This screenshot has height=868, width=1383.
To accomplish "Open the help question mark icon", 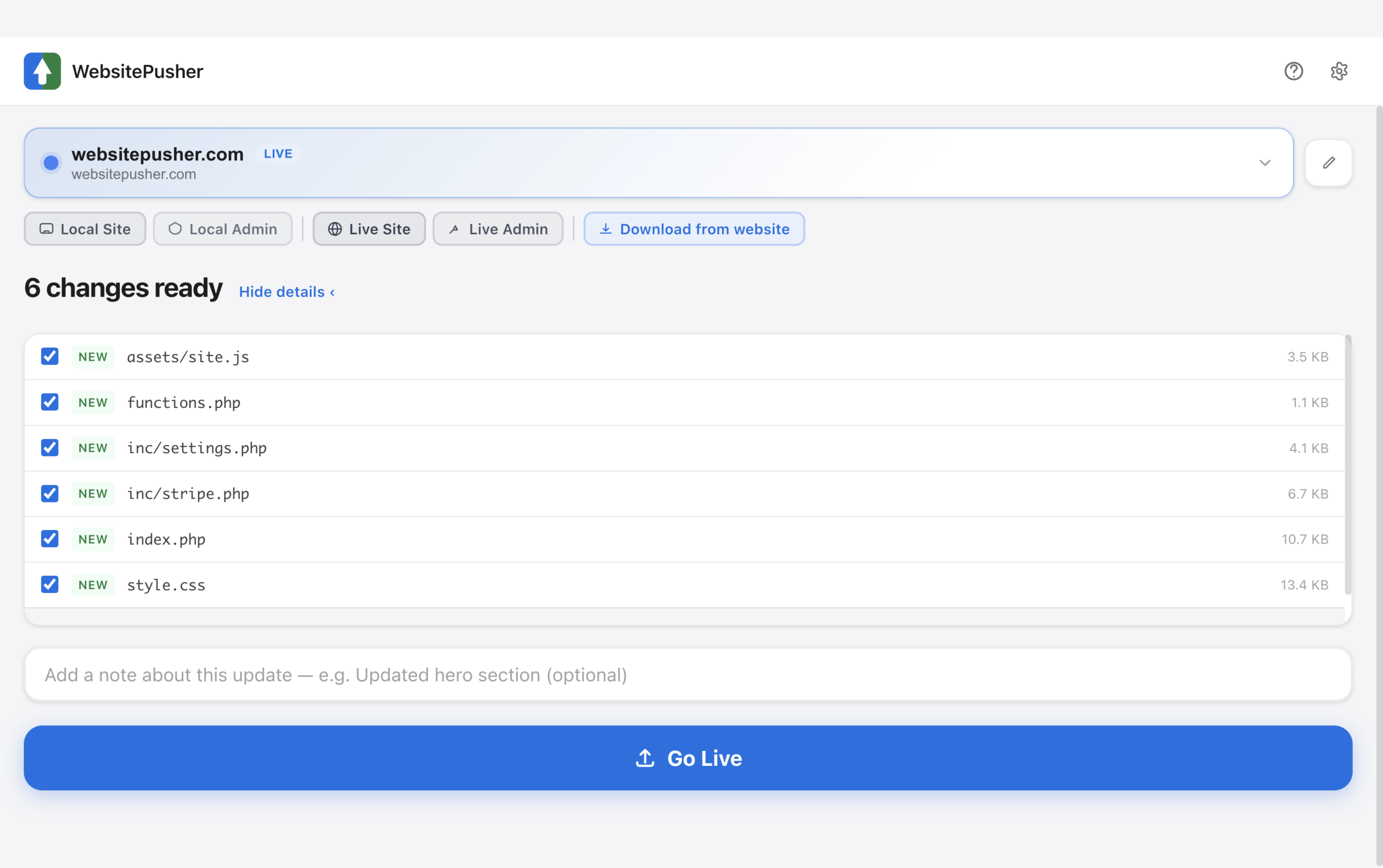I will (1293, 71).
